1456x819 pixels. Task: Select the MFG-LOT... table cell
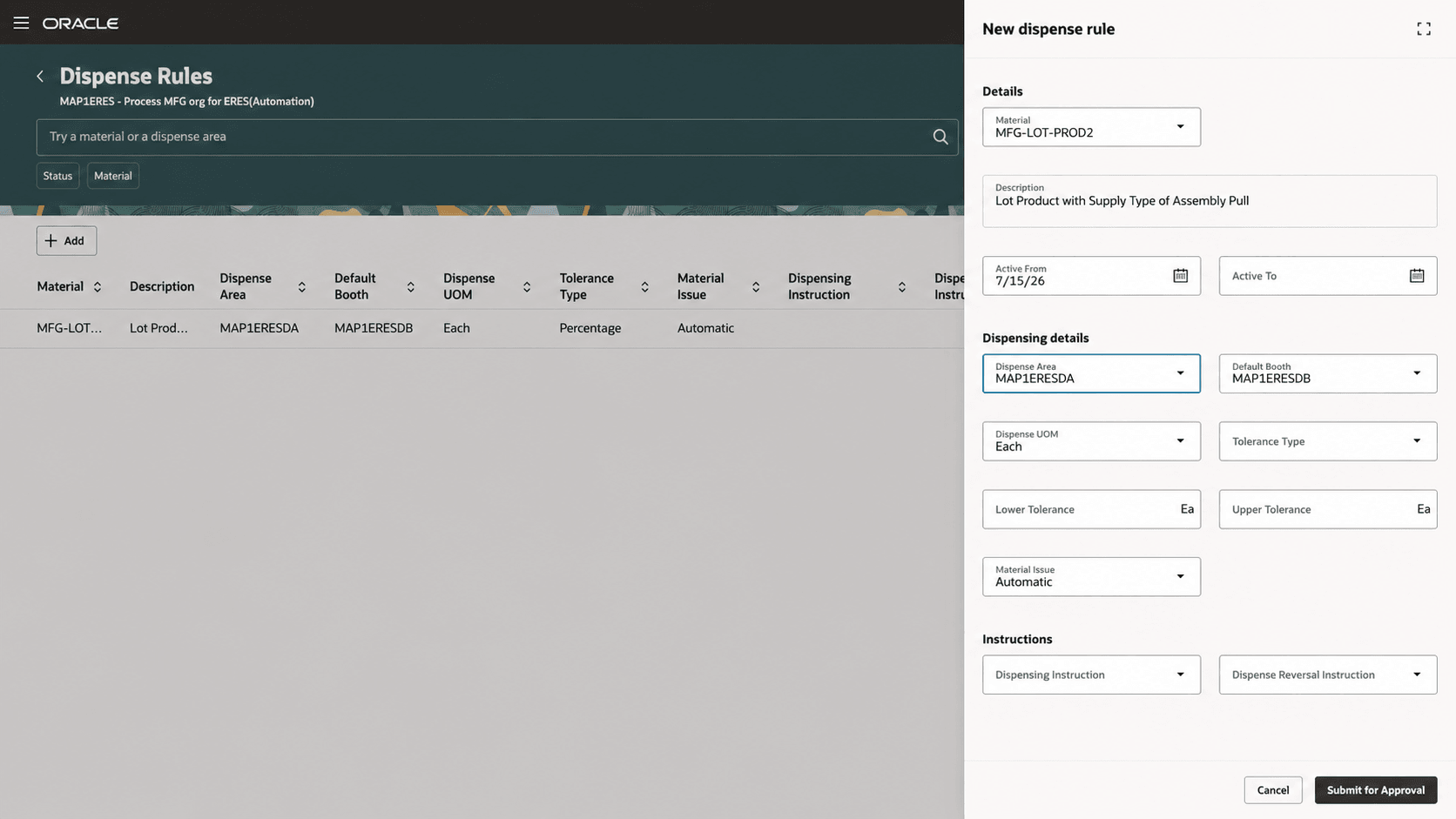pyautogui.click(x=69, y=328)
